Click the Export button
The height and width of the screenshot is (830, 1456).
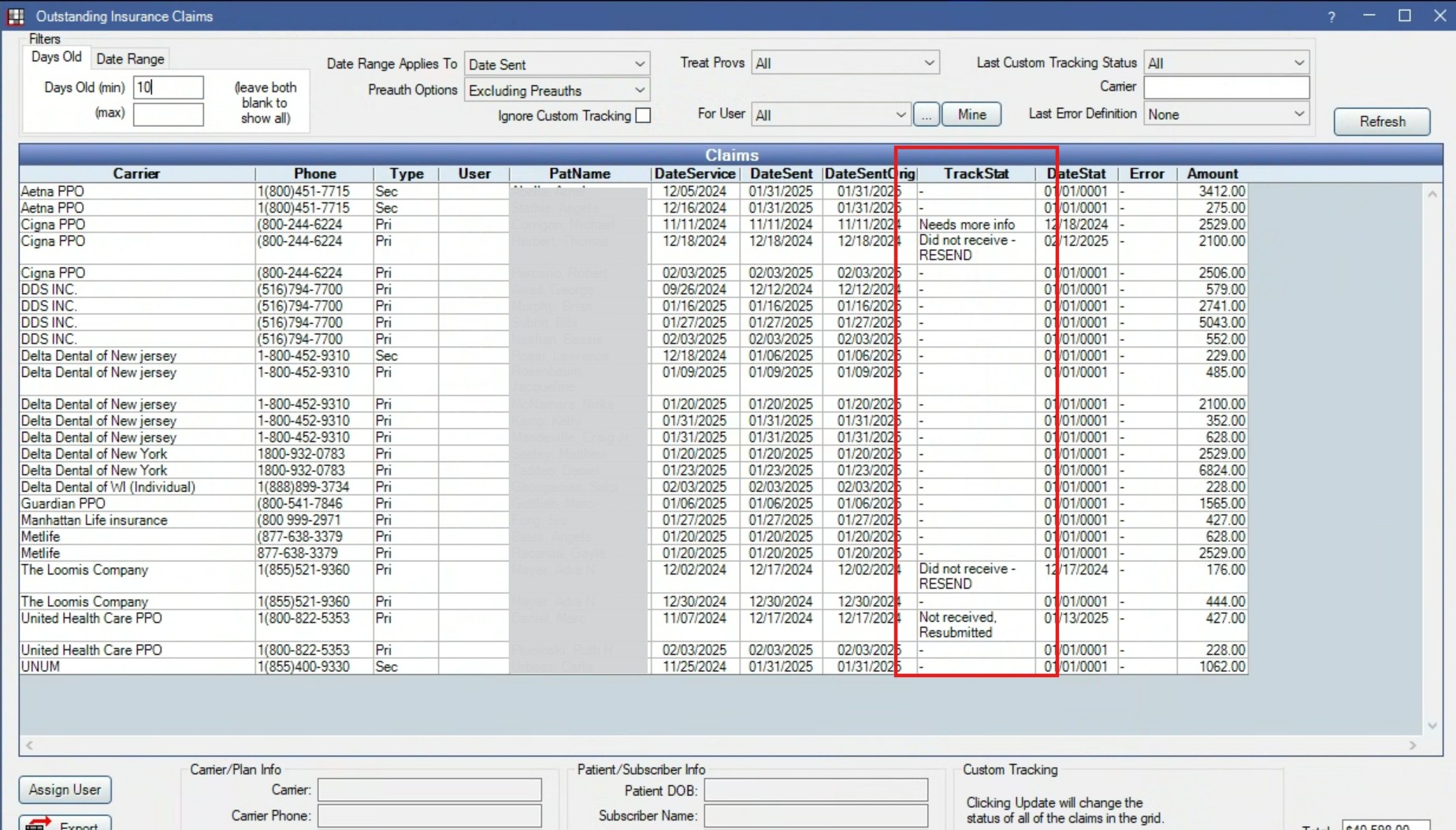[x=65, y=822]
